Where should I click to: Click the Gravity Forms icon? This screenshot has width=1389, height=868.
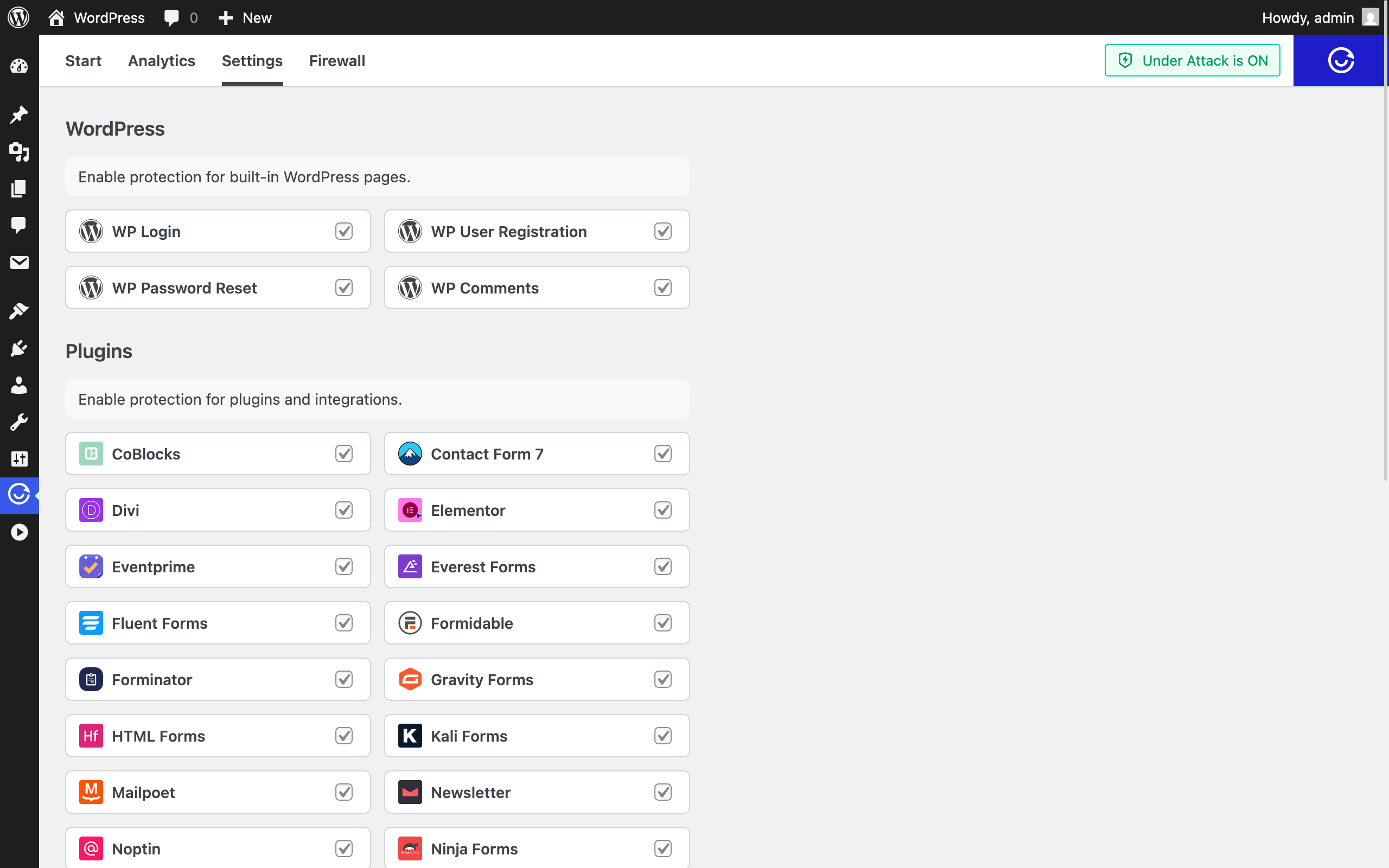click(x=410, y=679)
